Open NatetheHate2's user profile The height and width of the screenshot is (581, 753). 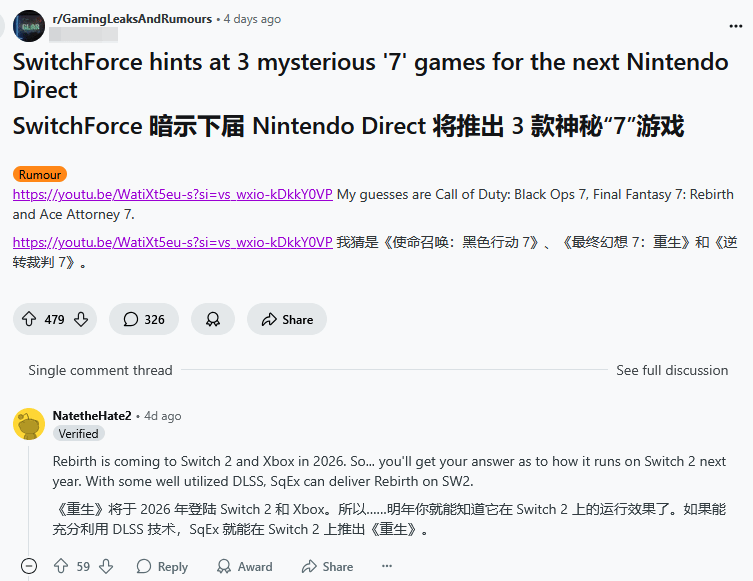click(92, 415)
